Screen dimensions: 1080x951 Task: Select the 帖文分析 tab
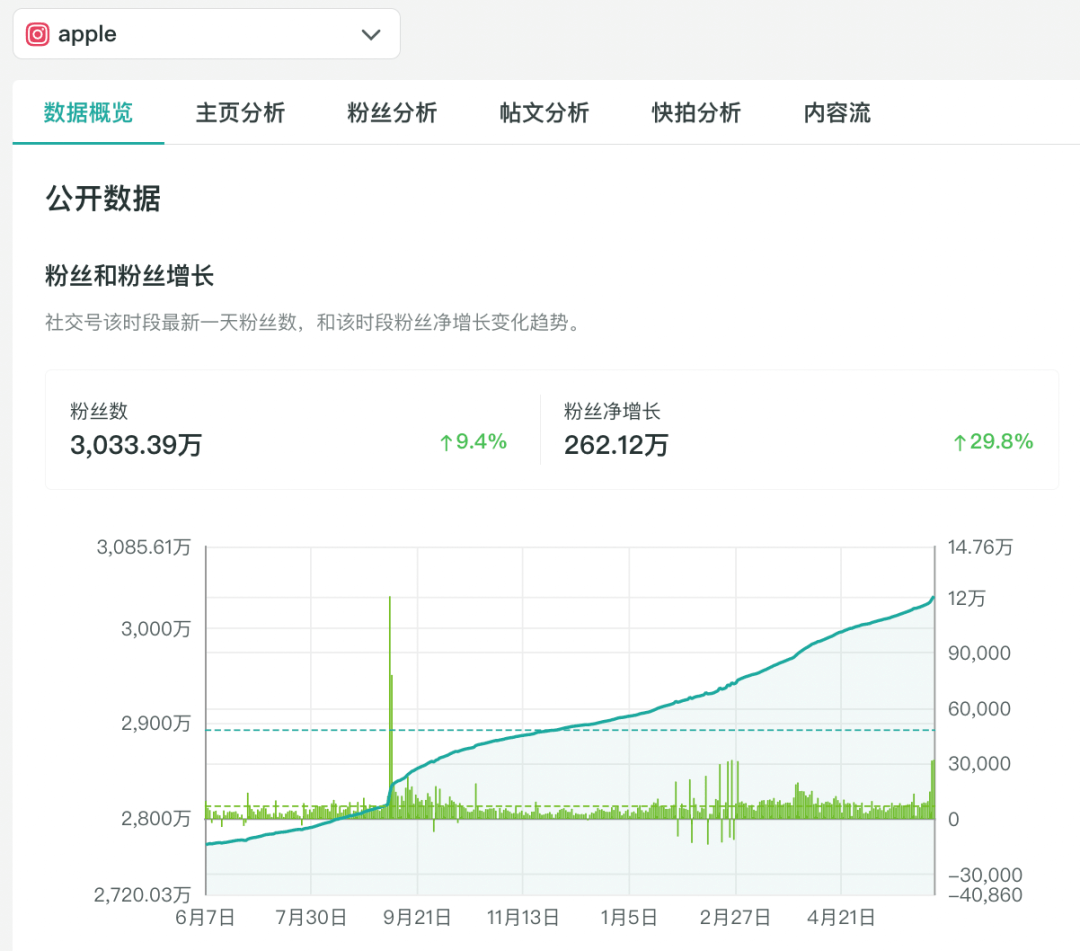[x=544, y=113]
